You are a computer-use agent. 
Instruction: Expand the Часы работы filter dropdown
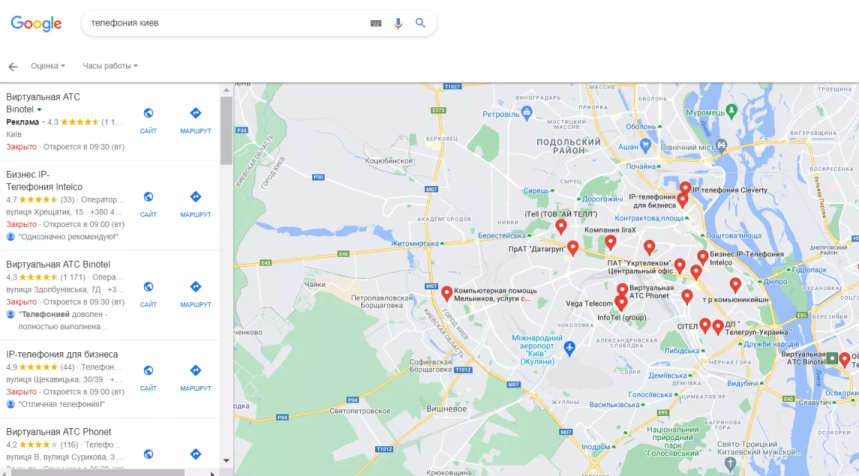click(110, 66)
